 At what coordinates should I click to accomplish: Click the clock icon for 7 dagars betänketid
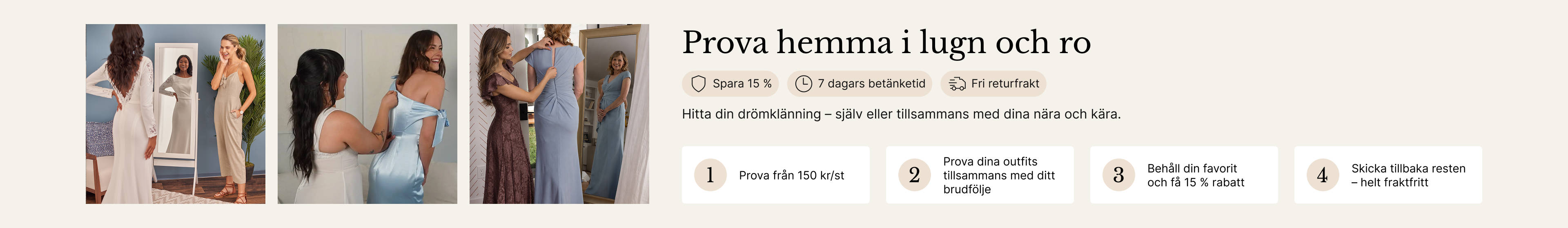click(804, 83)
